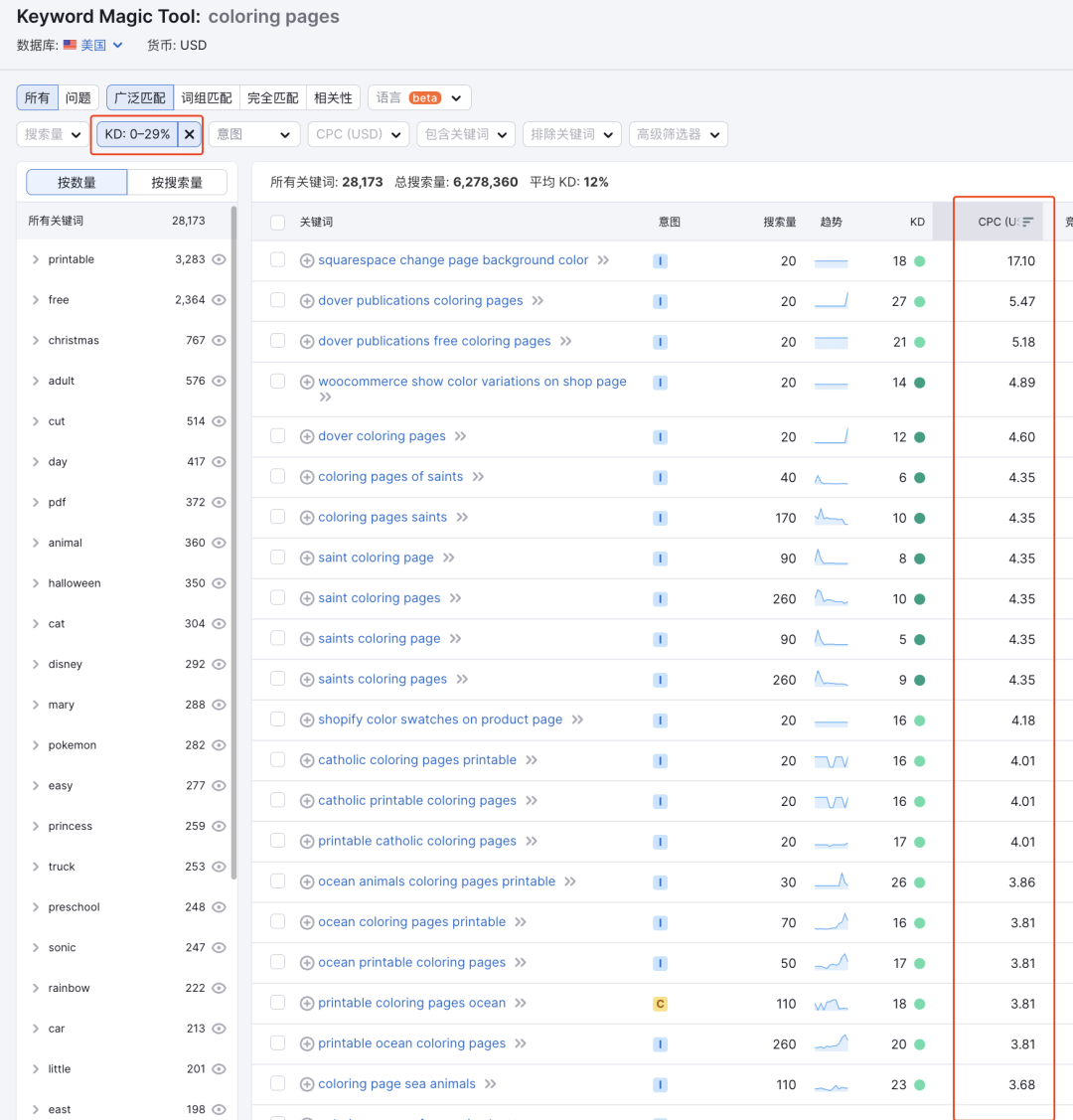Click intent badge C for 'printable coloring pages ocean'

point(660,1004)
